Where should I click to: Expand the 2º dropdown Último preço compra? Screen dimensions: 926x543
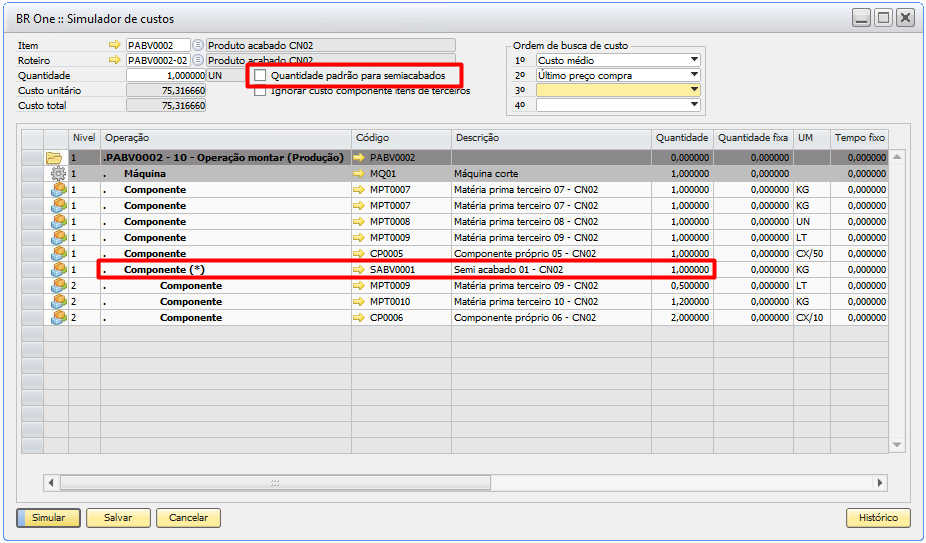(694, 75)
